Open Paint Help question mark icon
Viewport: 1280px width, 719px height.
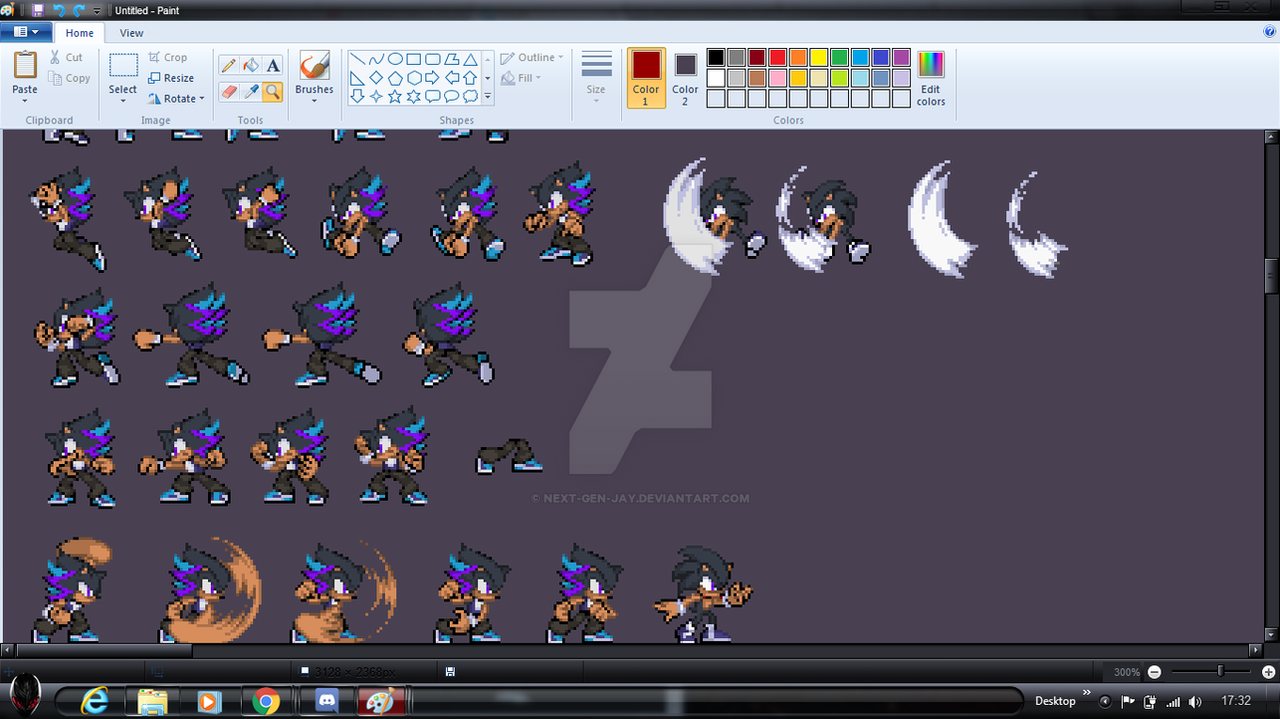(1270, 32)
